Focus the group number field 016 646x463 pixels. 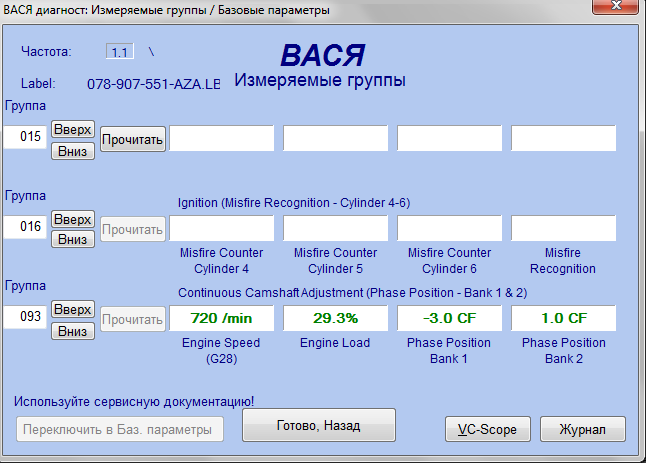pyautogui.click(x=25, y=227)
